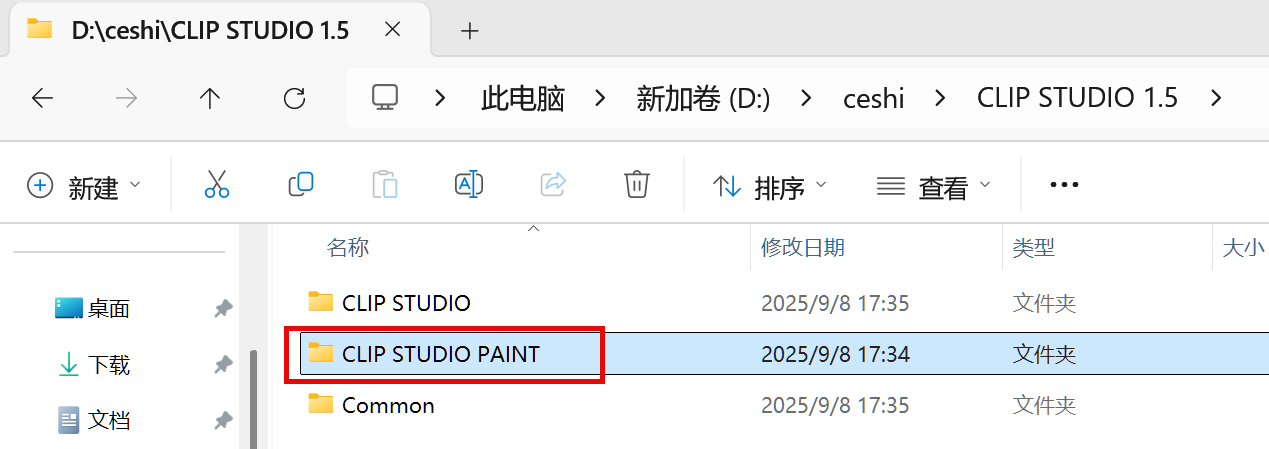Go up one folder level

(209, 98)
